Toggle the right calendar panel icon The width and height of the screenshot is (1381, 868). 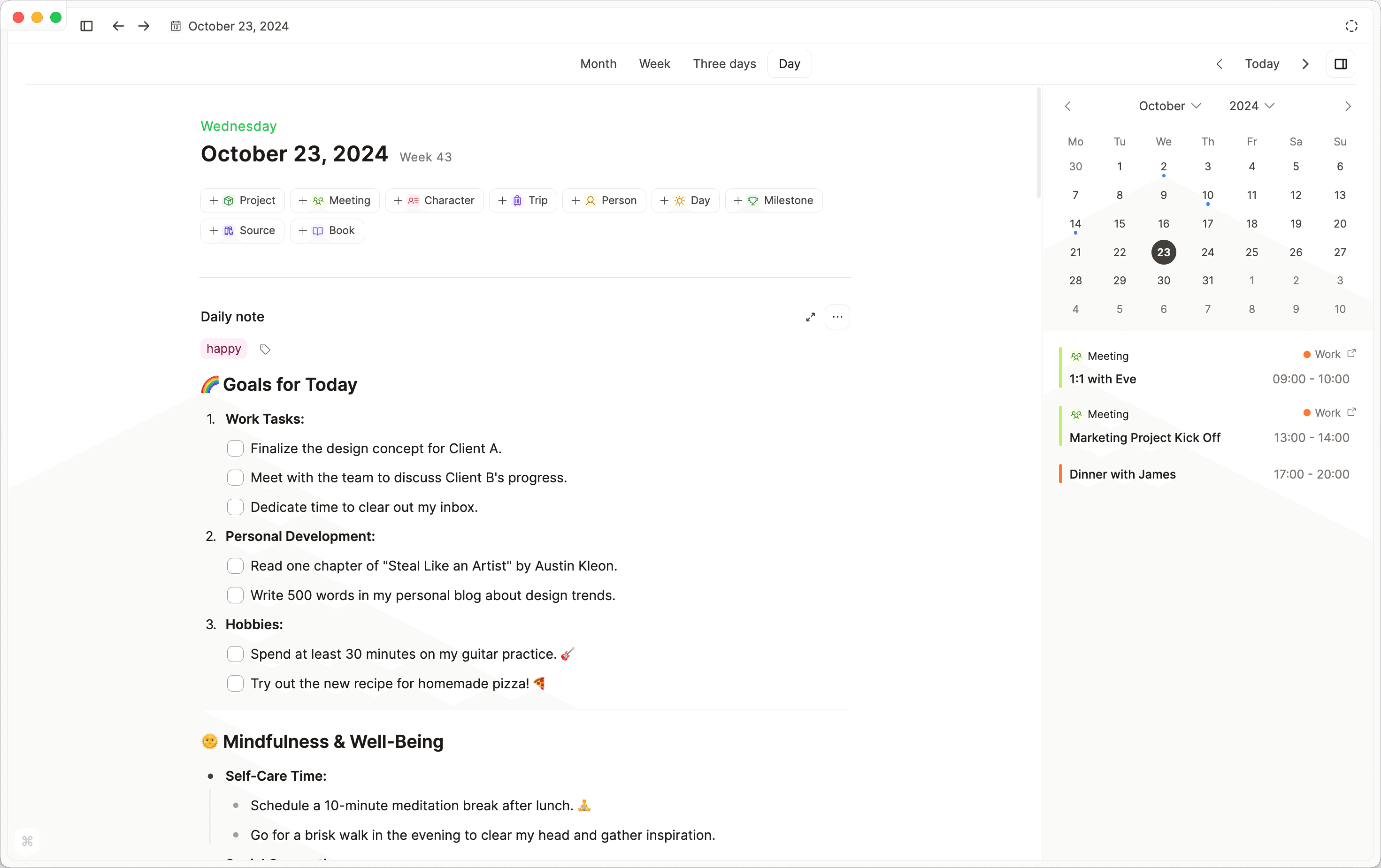click(x=1340, y=64)
